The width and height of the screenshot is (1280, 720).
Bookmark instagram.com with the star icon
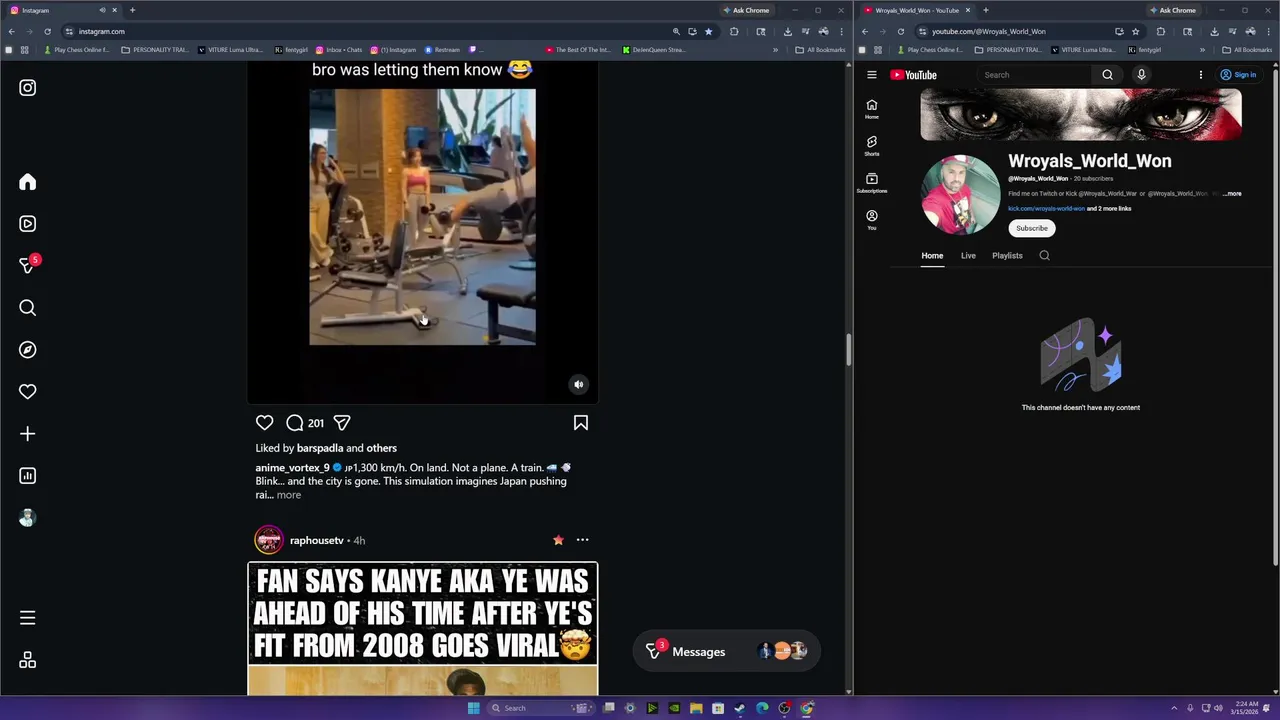click(708, 31)
